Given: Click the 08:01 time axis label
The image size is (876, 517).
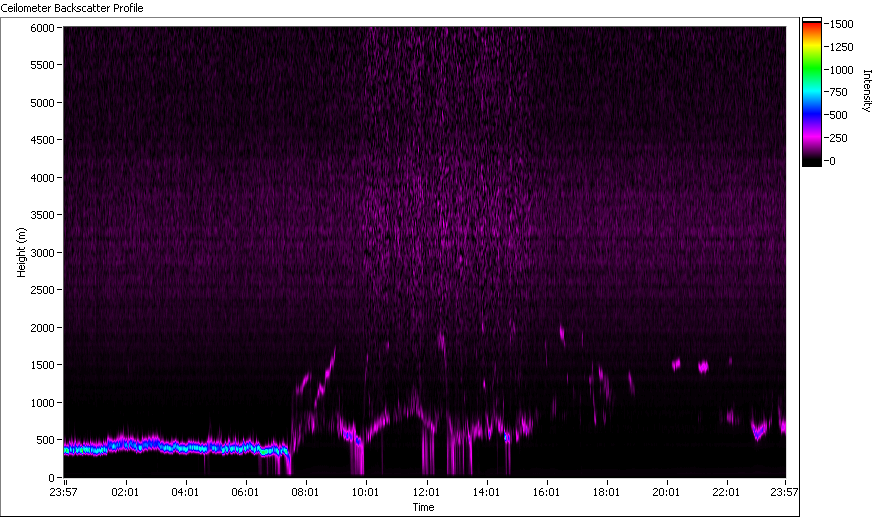Looking at the screenshot, I should (305, 492).
